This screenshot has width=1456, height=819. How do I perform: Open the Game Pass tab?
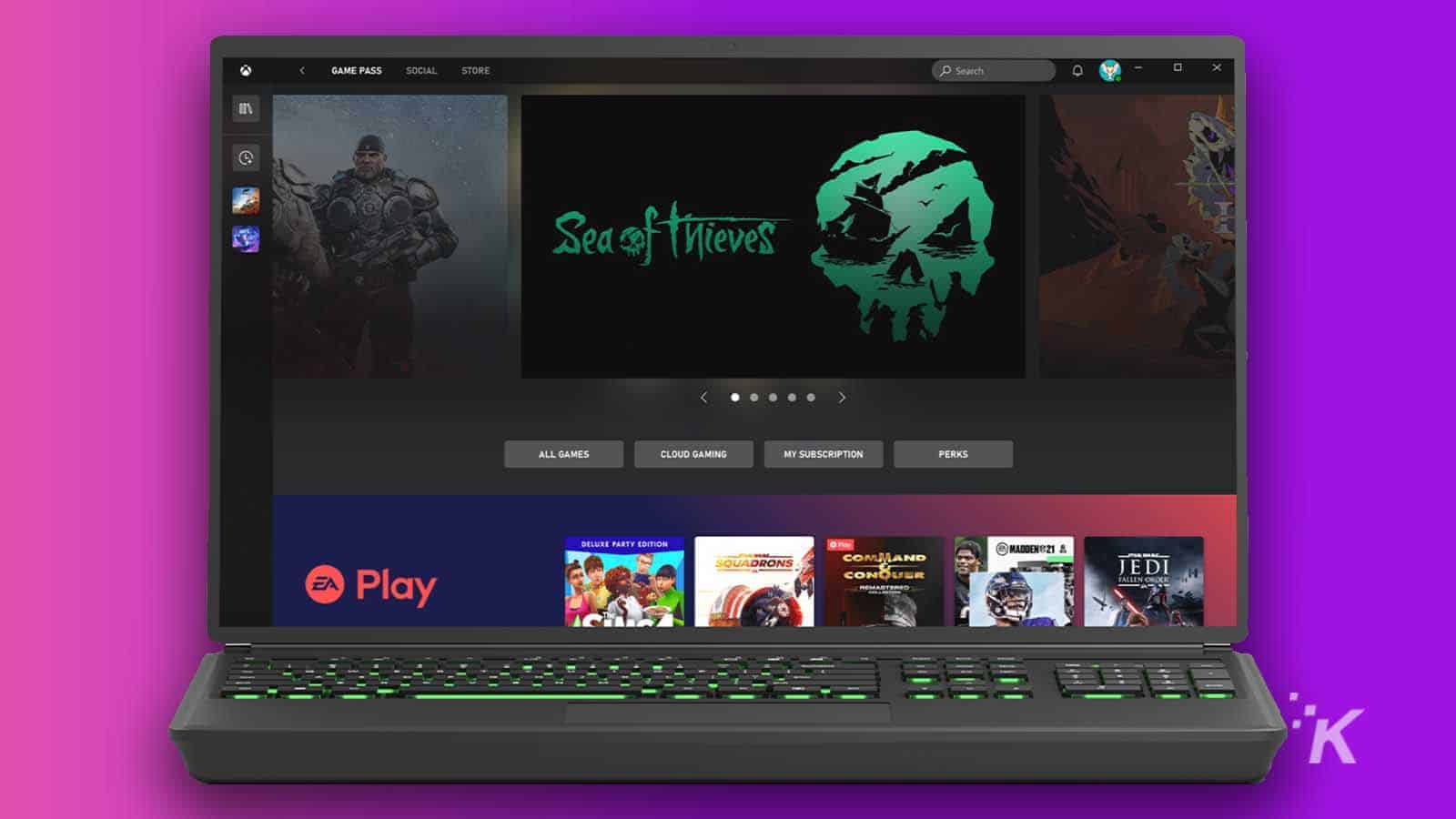357,70
